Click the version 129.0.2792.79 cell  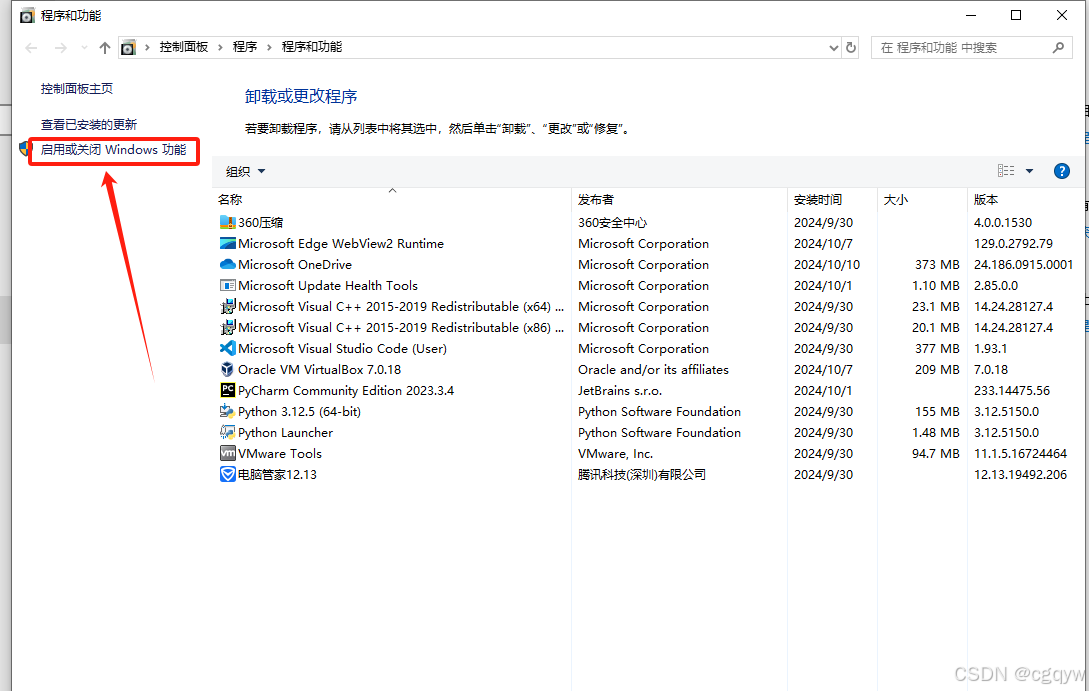coord(1013,243)
